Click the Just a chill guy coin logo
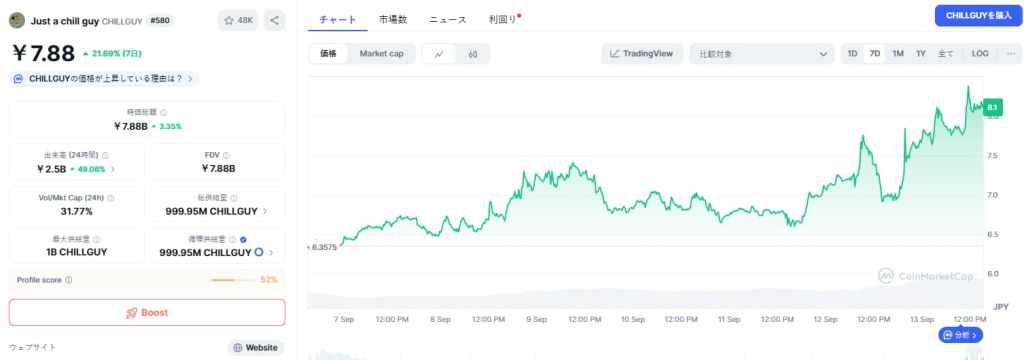This screenshot has width=1024, height=360. pyautogui.click(x=16, y=20)
